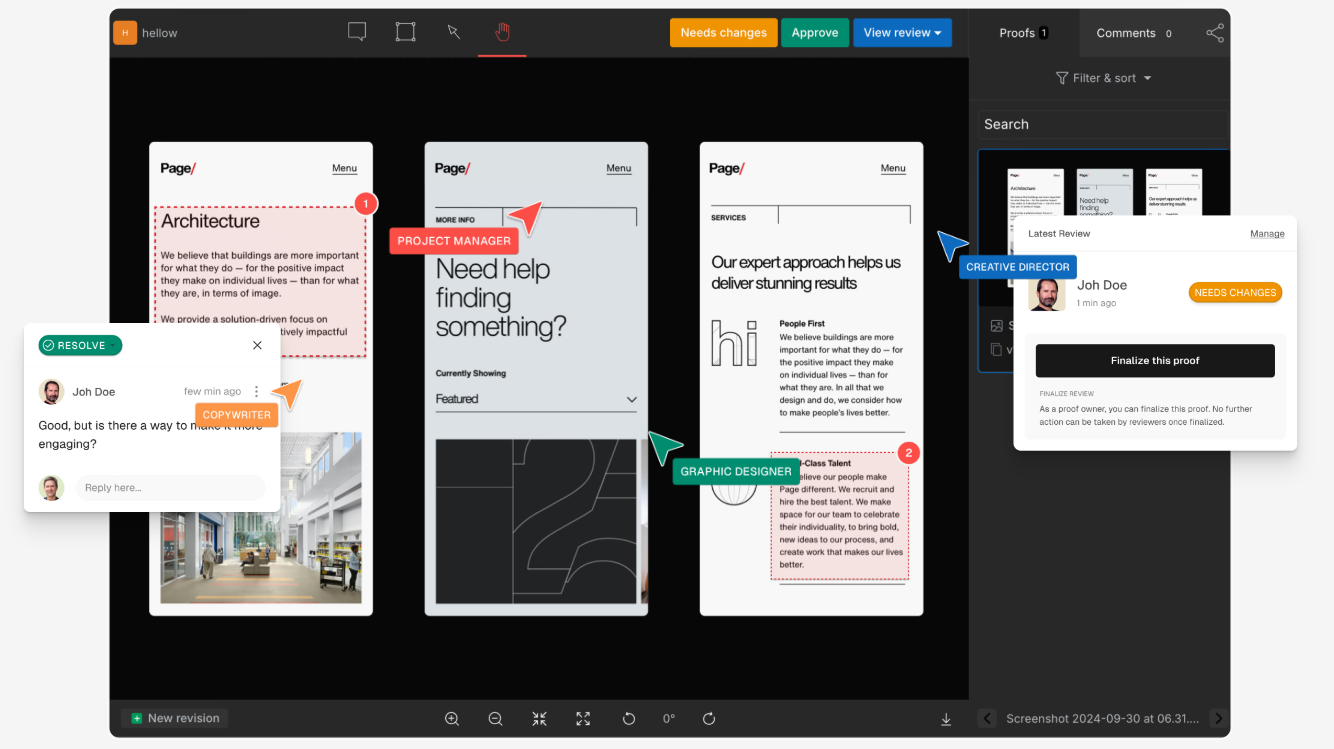Zoom out with the magnifier minus icon
This screenshot has width=1334, height=749.
point(495,718)
